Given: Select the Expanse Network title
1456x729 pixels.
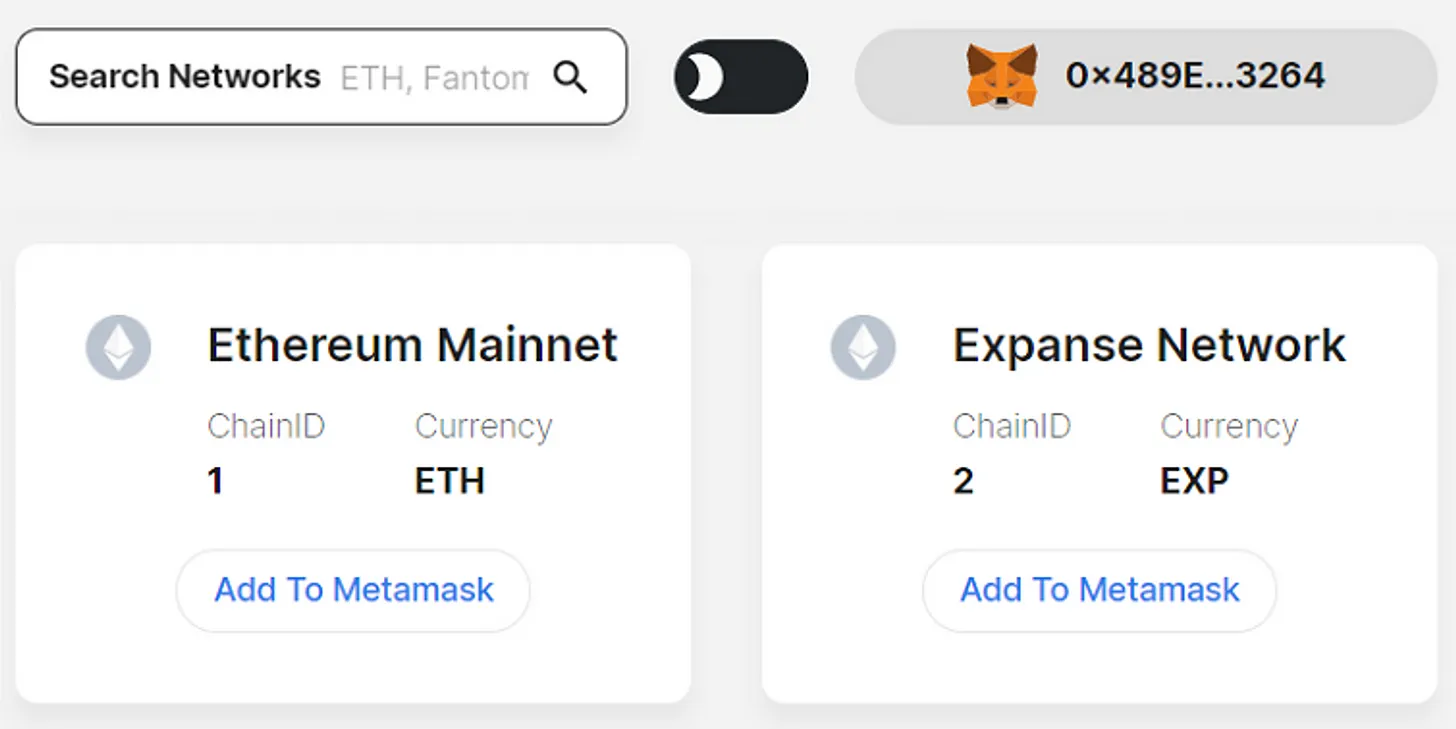Looking at the screenshot, I should (x=1149, y=345).
